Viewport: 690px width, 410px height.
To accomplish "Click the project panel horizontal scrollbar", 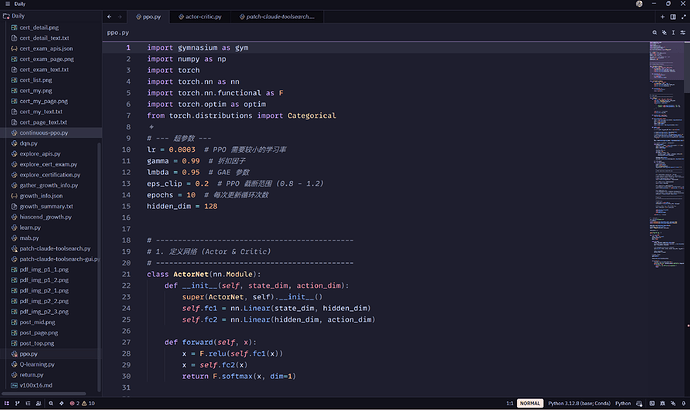I will tap(44, 393).
